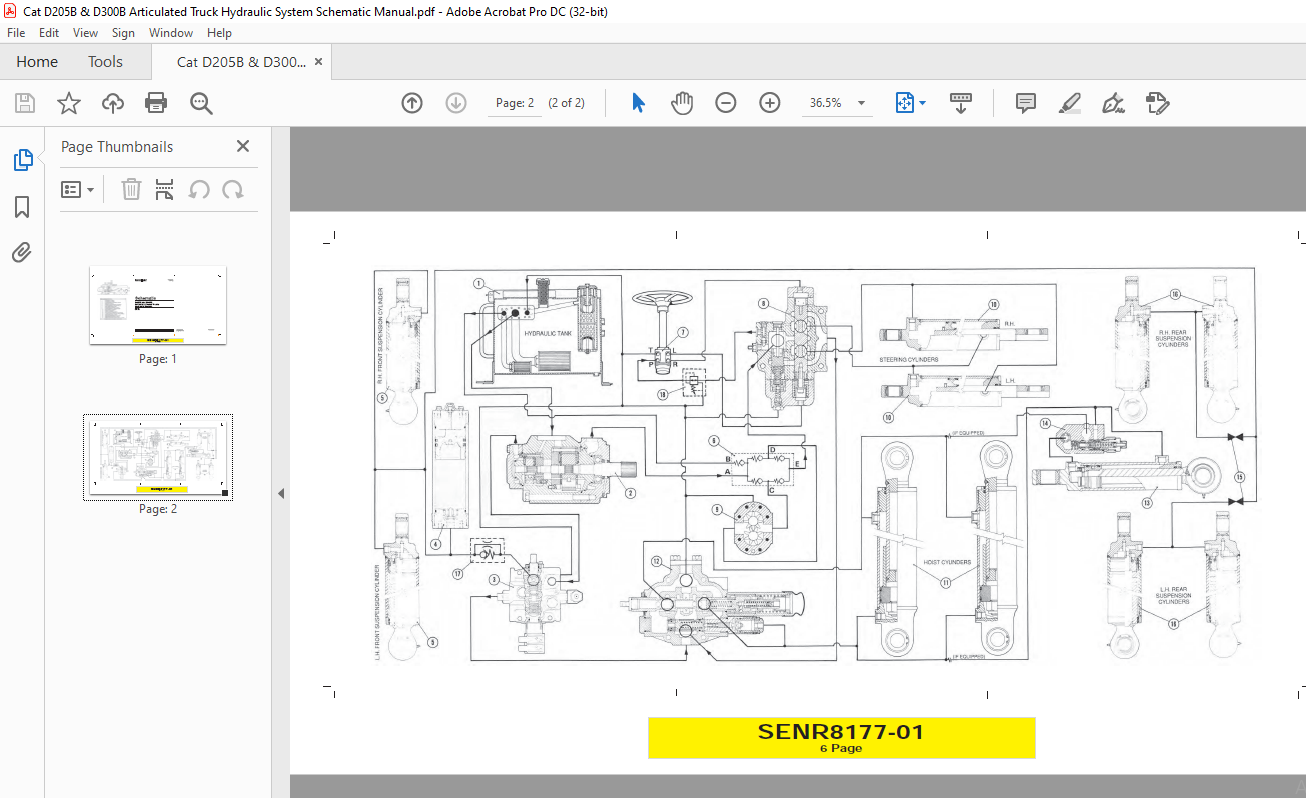
Task: Open the Fill & Sign pen tool
Action: pos(1113,103)
